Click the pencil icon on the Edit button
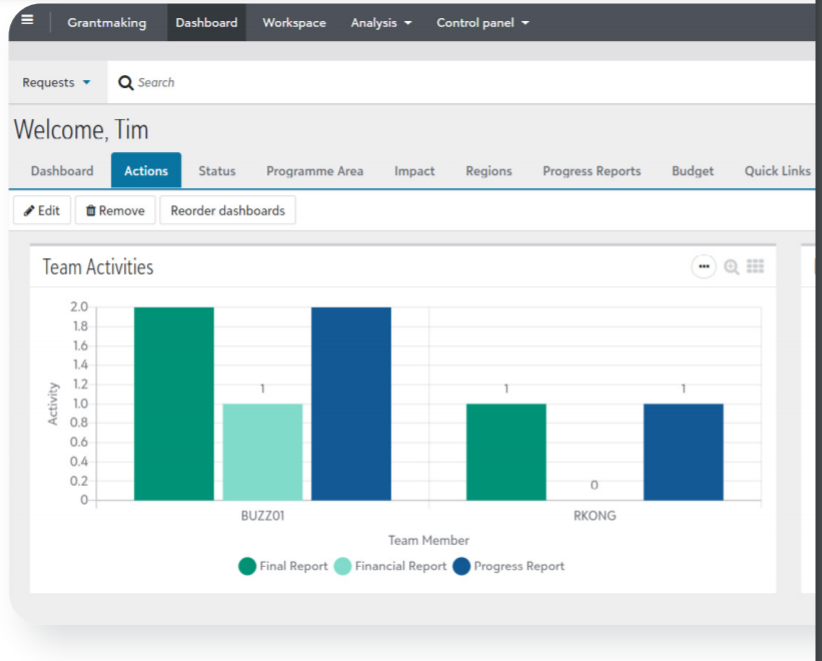Viewport: 822px width, 661px height. pos(30,210)
